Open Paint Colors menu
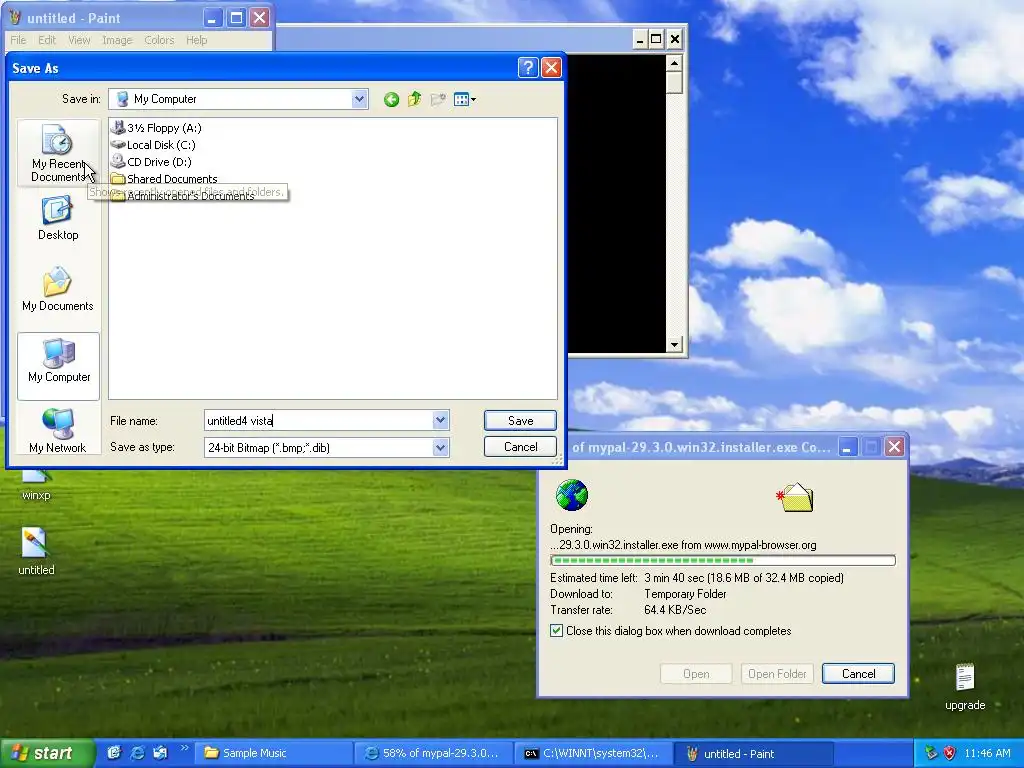The height and width of the screenshot is (768, 1024). click(x=159, y=40)
